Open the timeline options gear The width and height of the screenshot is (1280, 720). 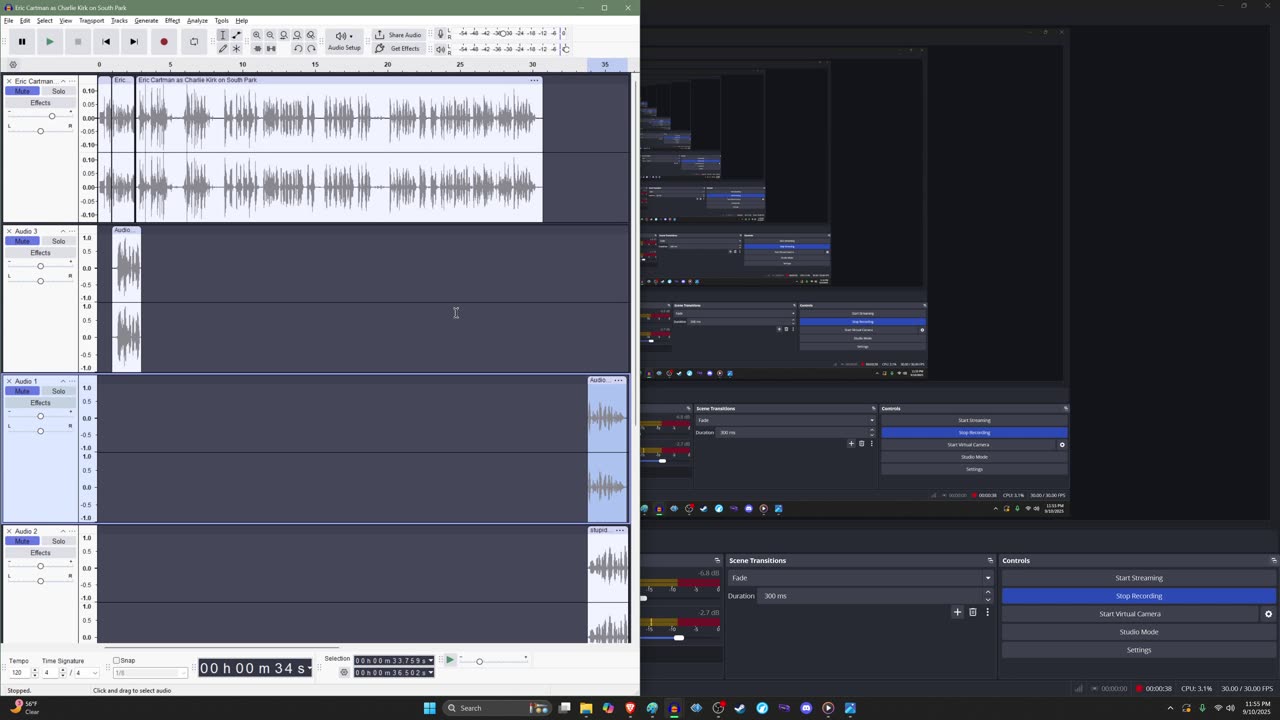pyautogui.click(x=13, y=65)
